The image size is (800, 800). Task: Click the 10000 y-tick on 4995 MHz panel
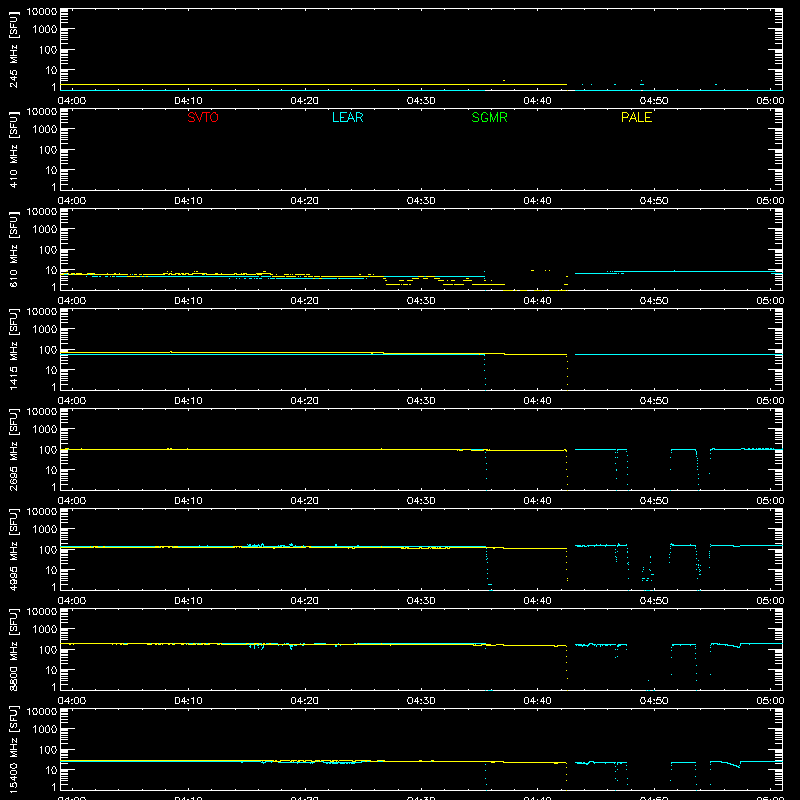point(42,512)
